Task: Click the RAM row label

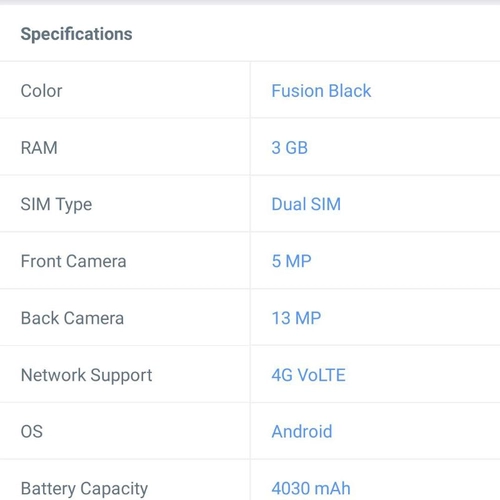Action: (x=39, y=147)
